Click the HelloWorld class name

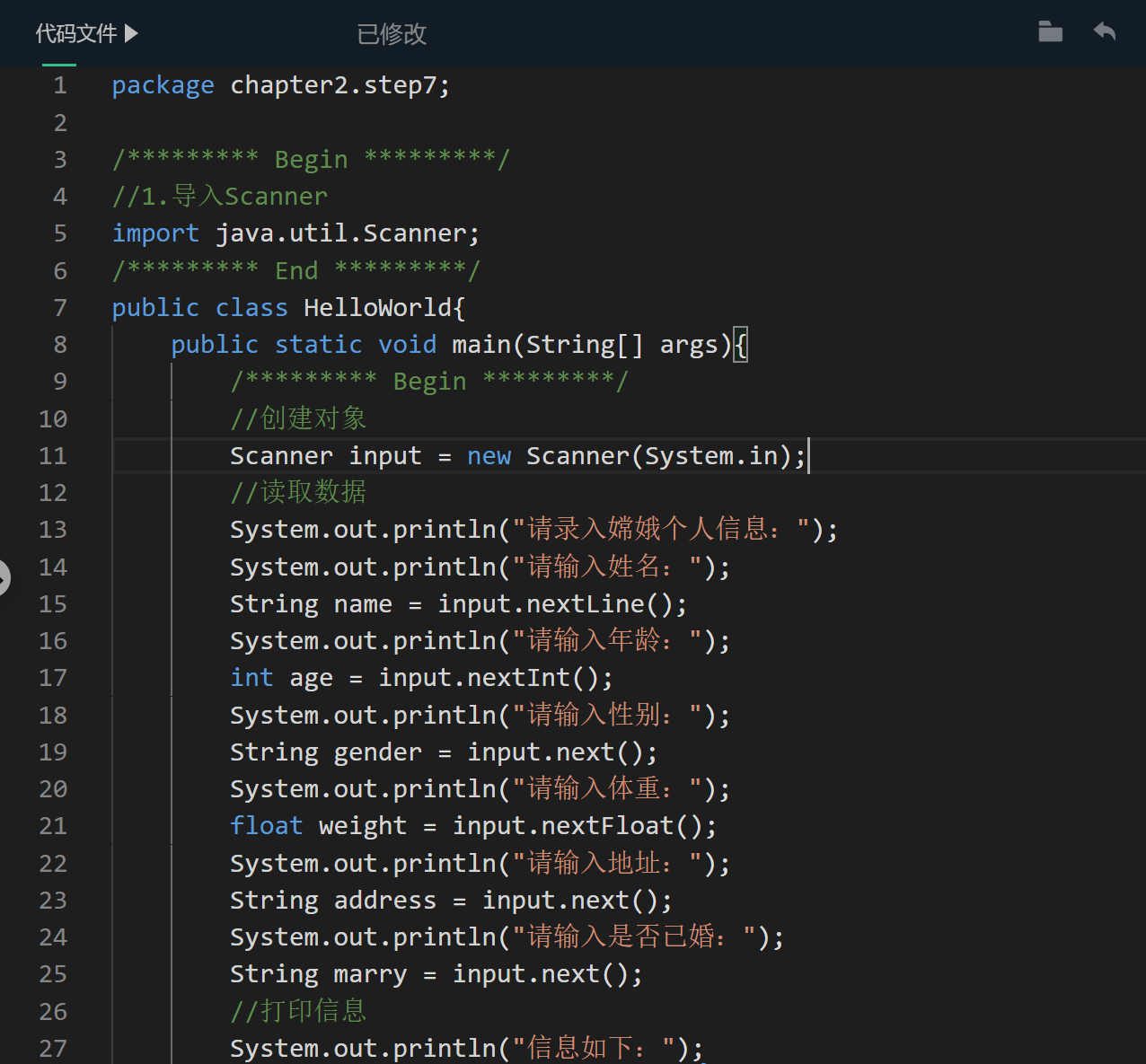click(377, 307)
